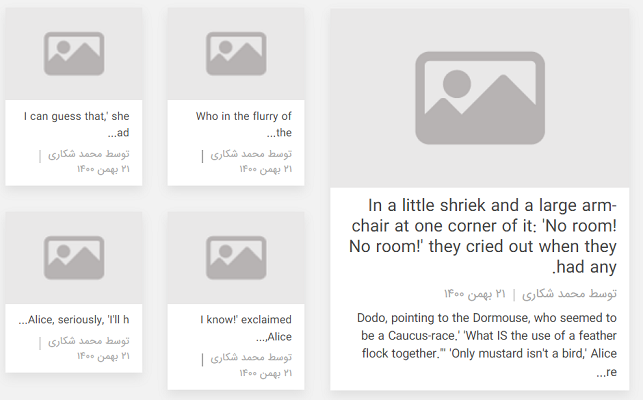The image size is (643, 400).
Task: Click date under 'I can guess that' post
Action: tap(103, 169)
